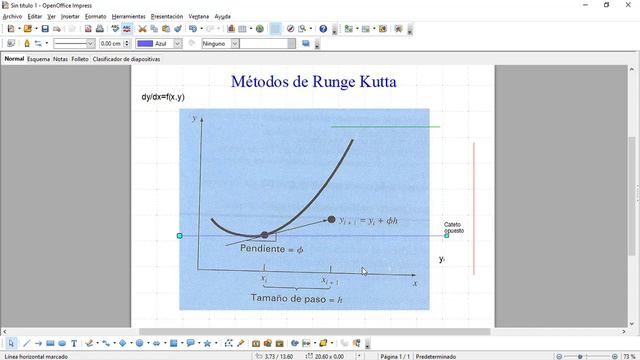
Task: Select the basic shapes diamond tool
Action: 122,343
